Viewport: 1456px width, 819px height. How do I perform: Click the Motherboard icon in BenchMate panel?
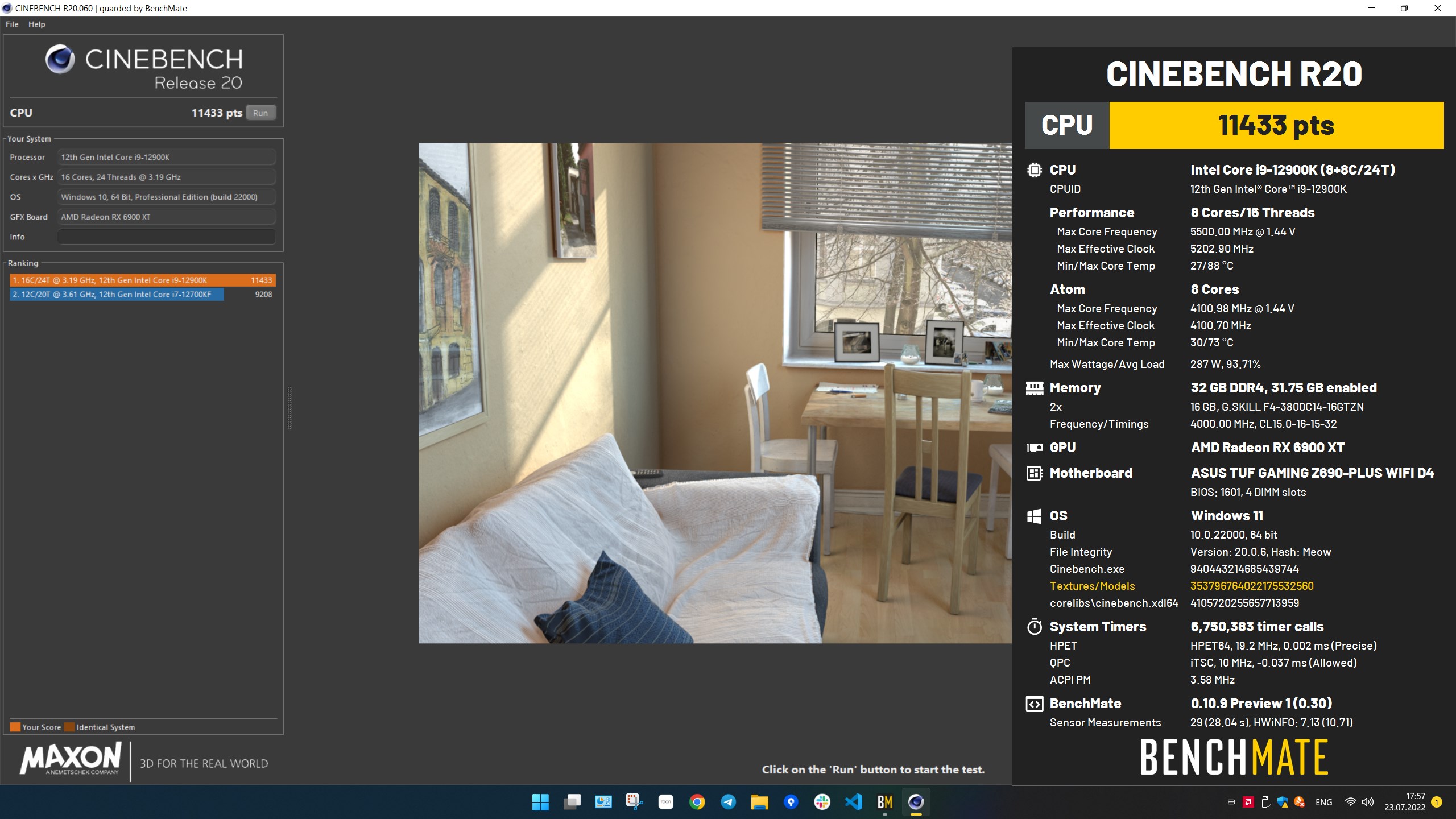pyautogui.click(x=1034, y=473)
